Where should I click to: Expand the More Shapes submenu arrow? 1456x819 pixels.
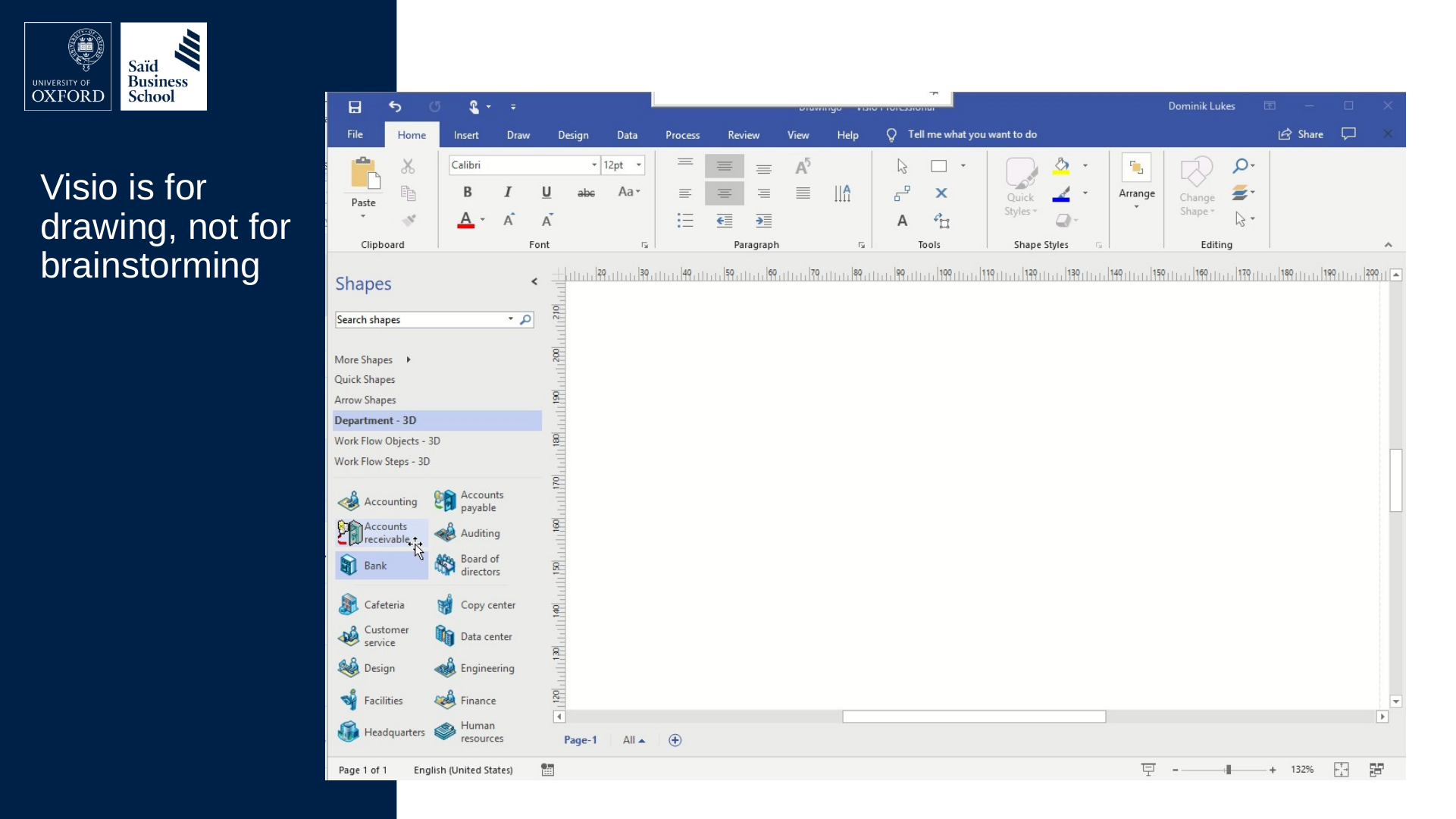point(409,359)
